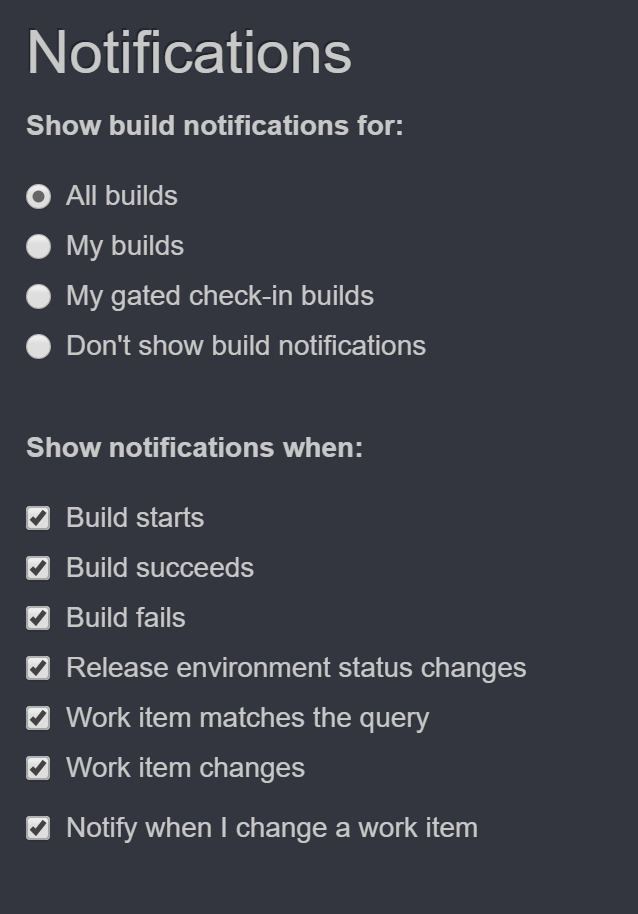The image size is (638, 914).
Task: Click the 'Show notifications when:' heading
Action: pyautogui.click(x=194, y=447)
